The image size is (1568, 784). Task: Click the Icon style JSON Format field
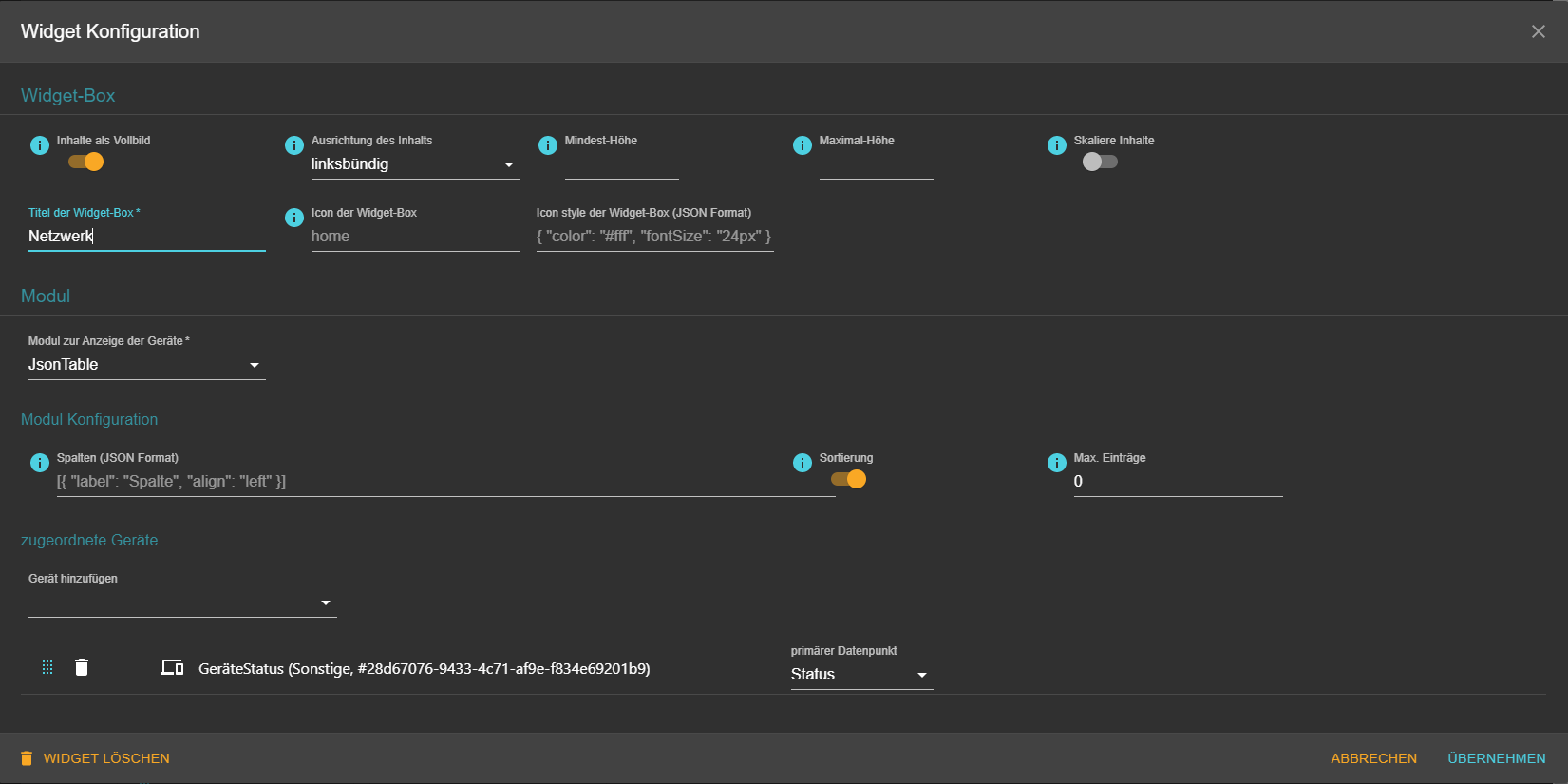(x=654, y=237)
